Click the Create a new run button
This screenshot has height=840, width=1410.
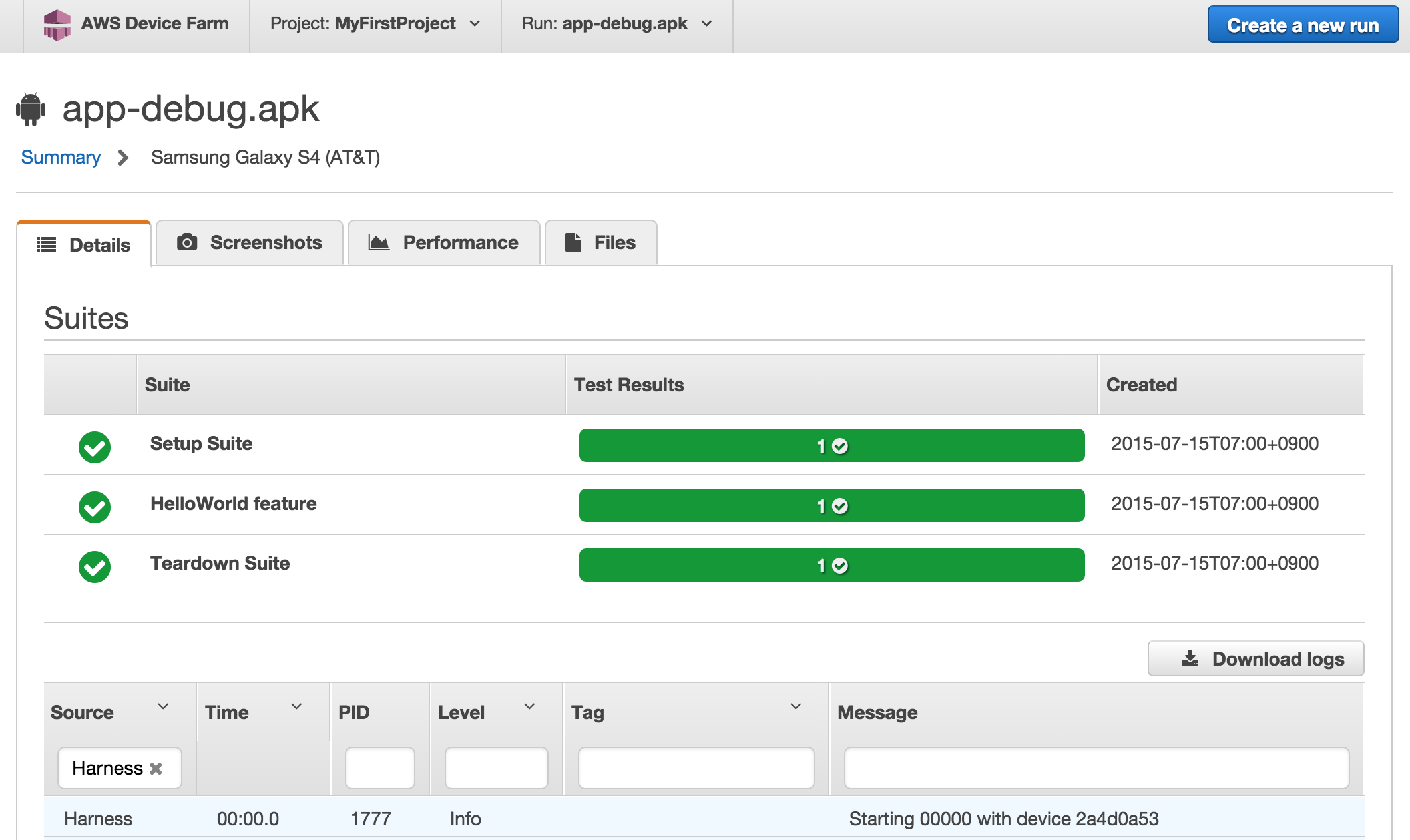(1302, 25)
